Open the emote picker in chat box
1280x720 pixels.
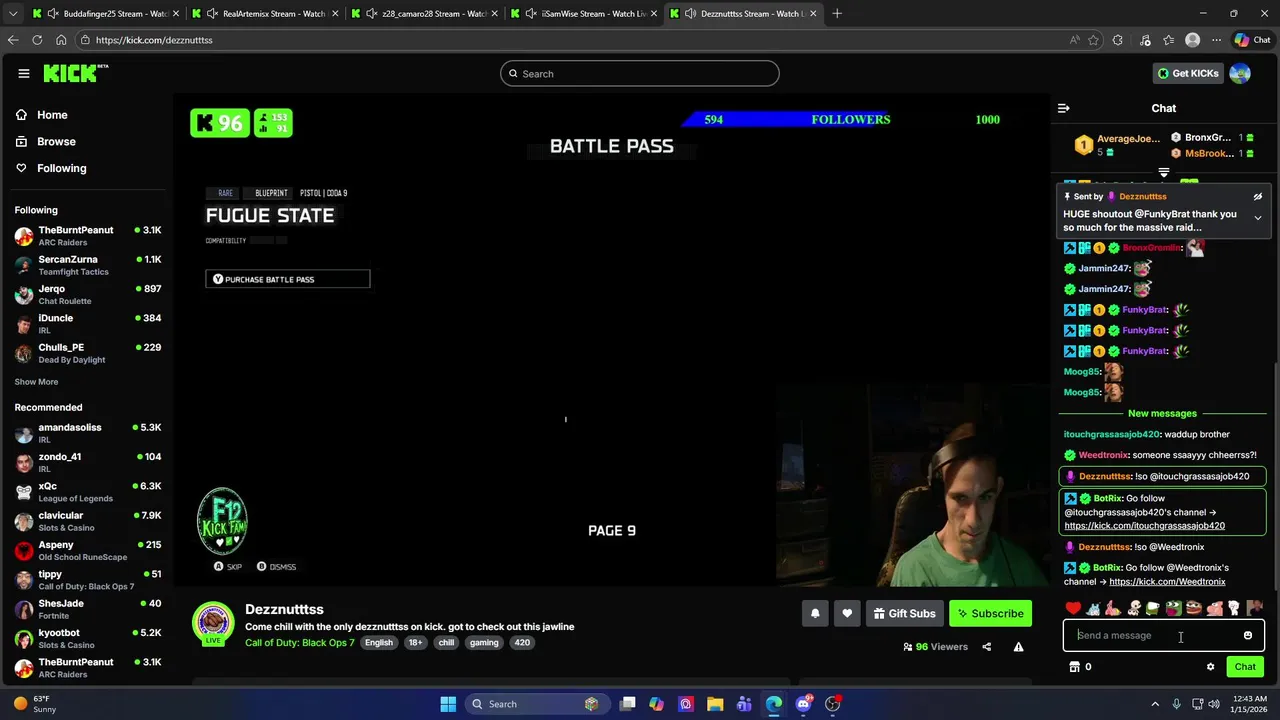1247,635
